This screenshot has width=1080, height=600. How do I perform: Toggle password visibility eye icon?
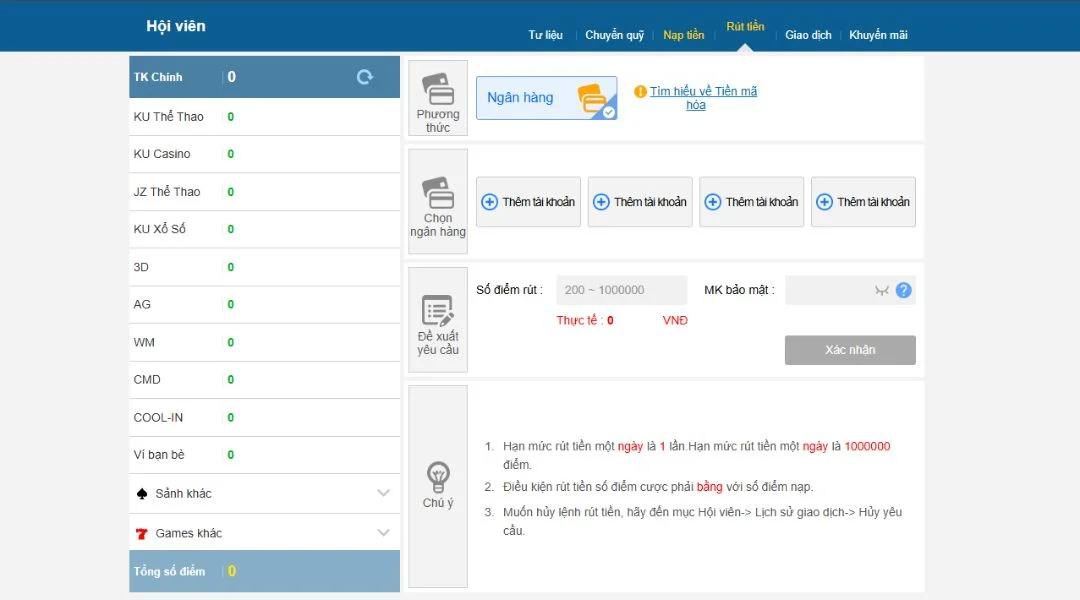click(882, 290)
